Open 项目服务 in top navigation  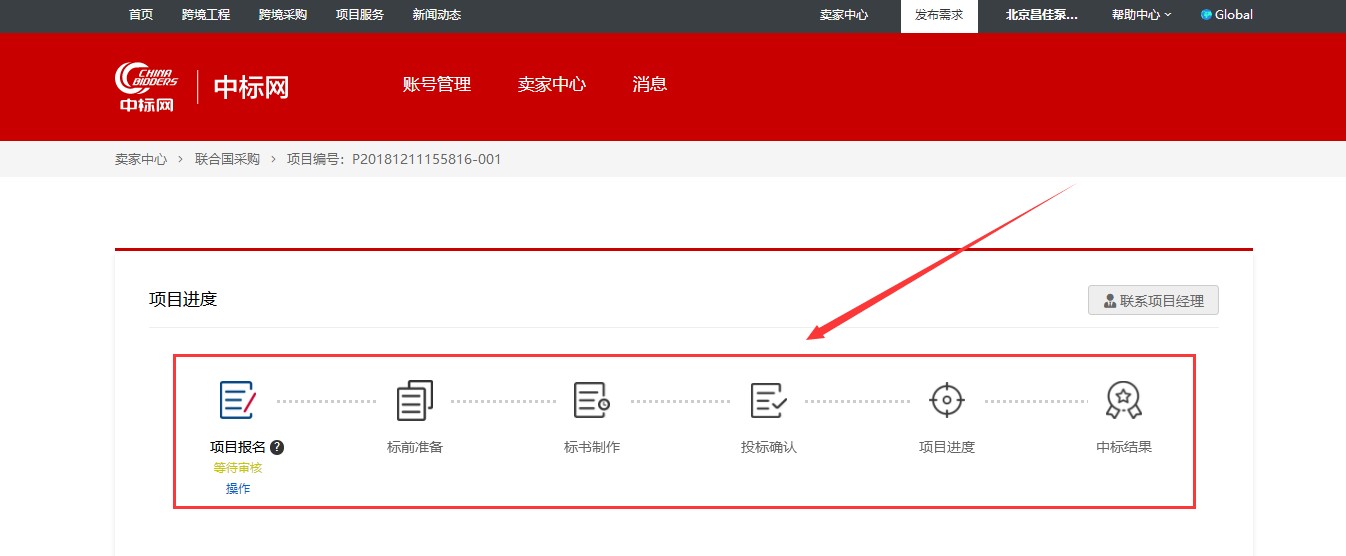coord(360,15)
